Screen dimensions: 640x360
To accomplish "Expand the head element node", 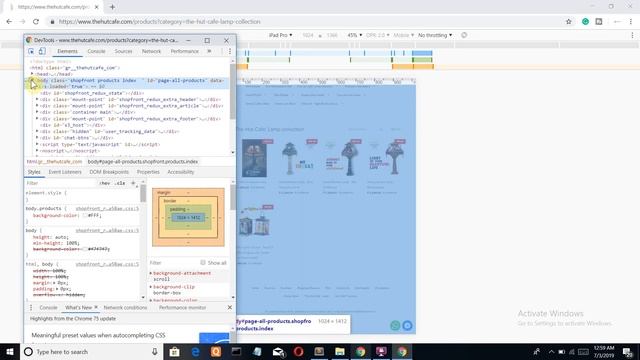I will (x=32, y=74).
